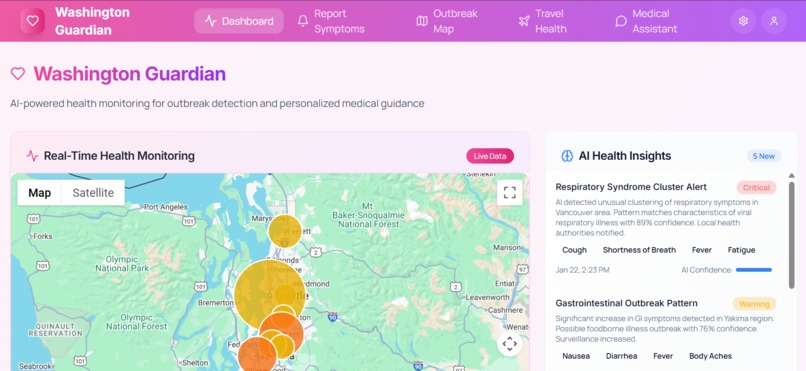806x371 pixels.
Task: Click the Body Aches symptom tag
Action: tap(710, 356)
